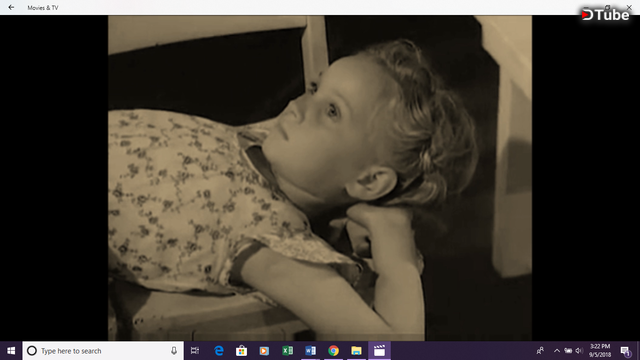Screen dimensions: 640x360
Task: Focus the "Type here to search" box
Action: [103, 351]
